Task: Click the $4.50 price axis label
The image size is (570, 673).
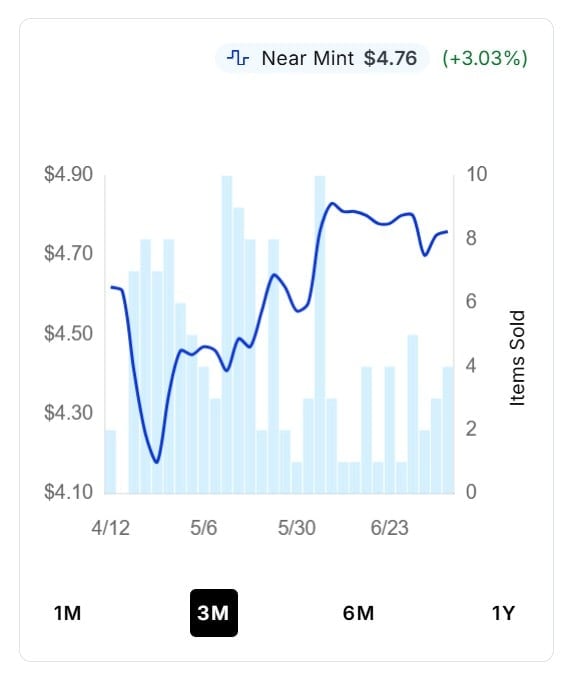Action: [68, 333]
